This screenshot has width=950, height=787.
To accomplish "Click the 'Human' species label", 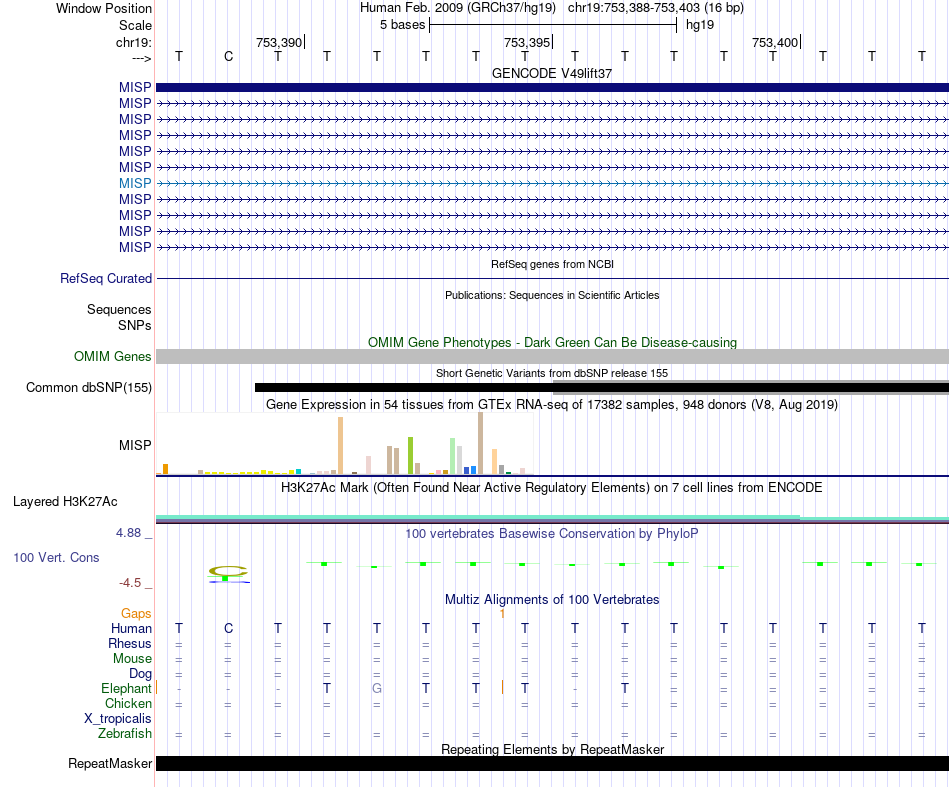I will 131,628.
